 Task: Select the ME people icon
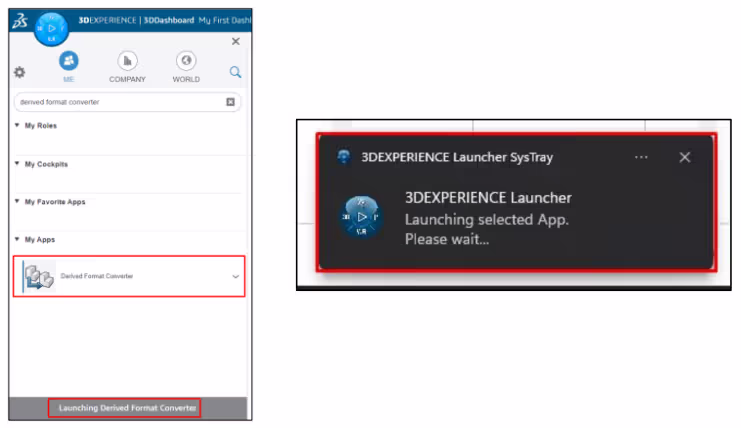[69, 61]
